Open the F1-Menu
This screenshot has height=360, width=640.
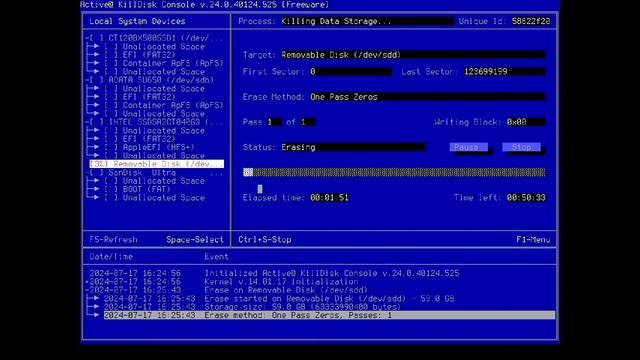(533, 240)
